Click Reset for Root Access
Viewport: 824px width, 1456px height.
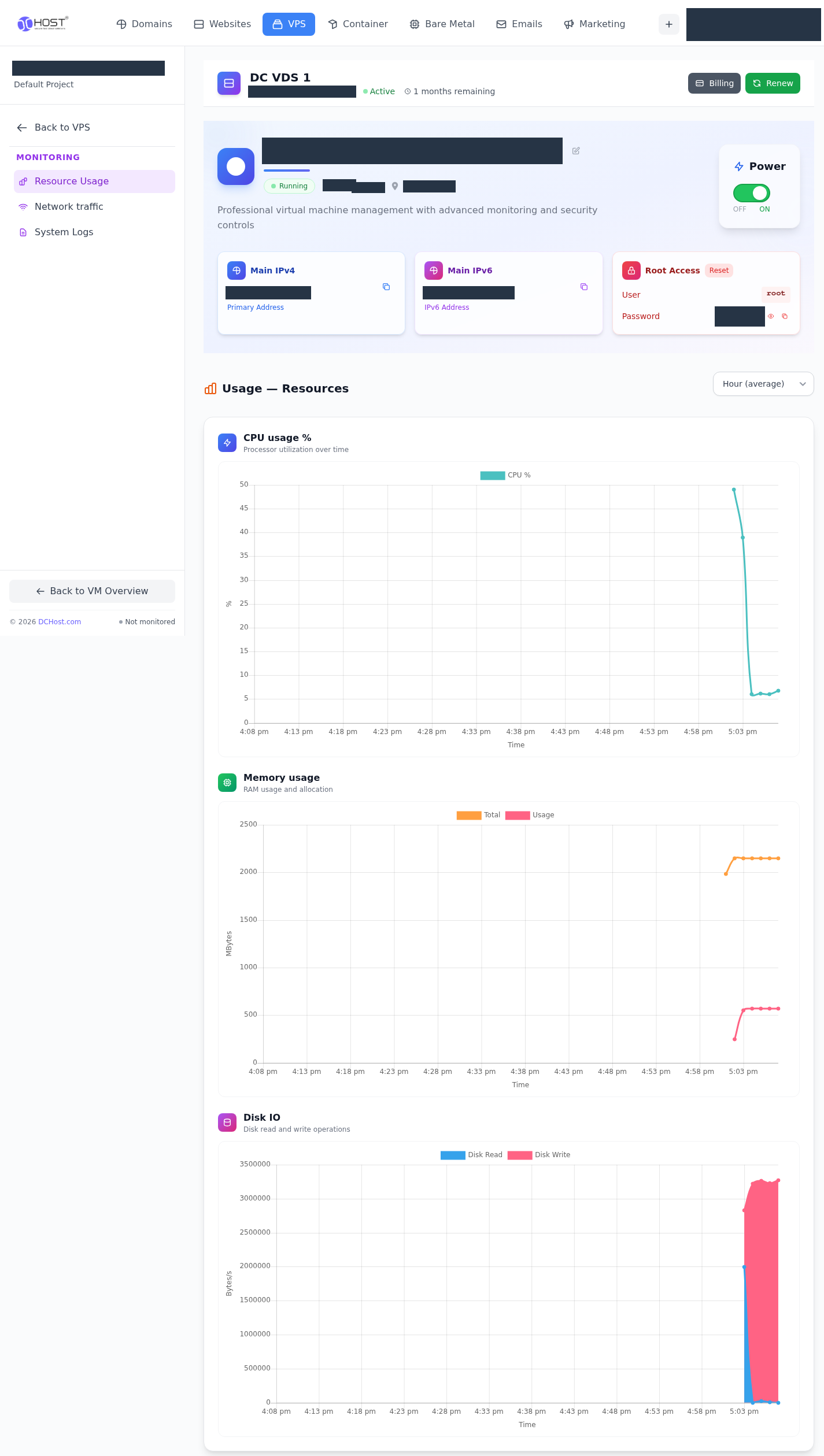(719, 271)
